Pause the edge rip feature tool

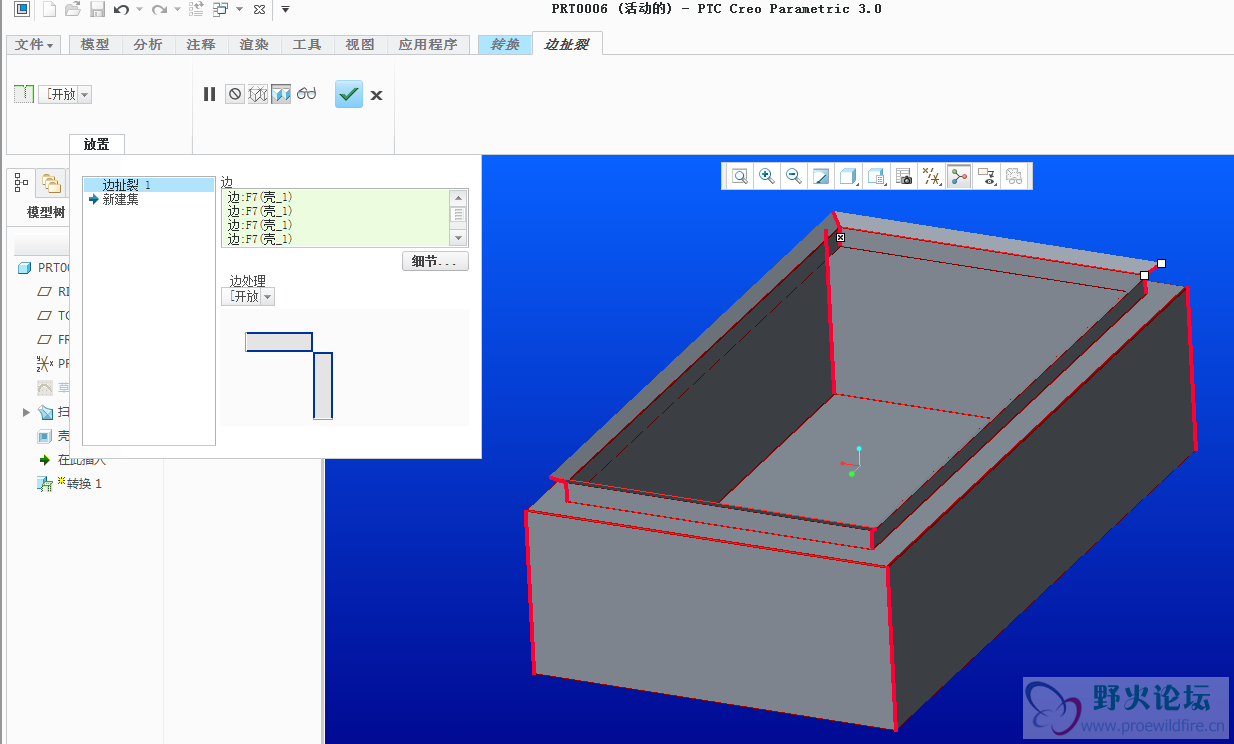tap(209, 94)
